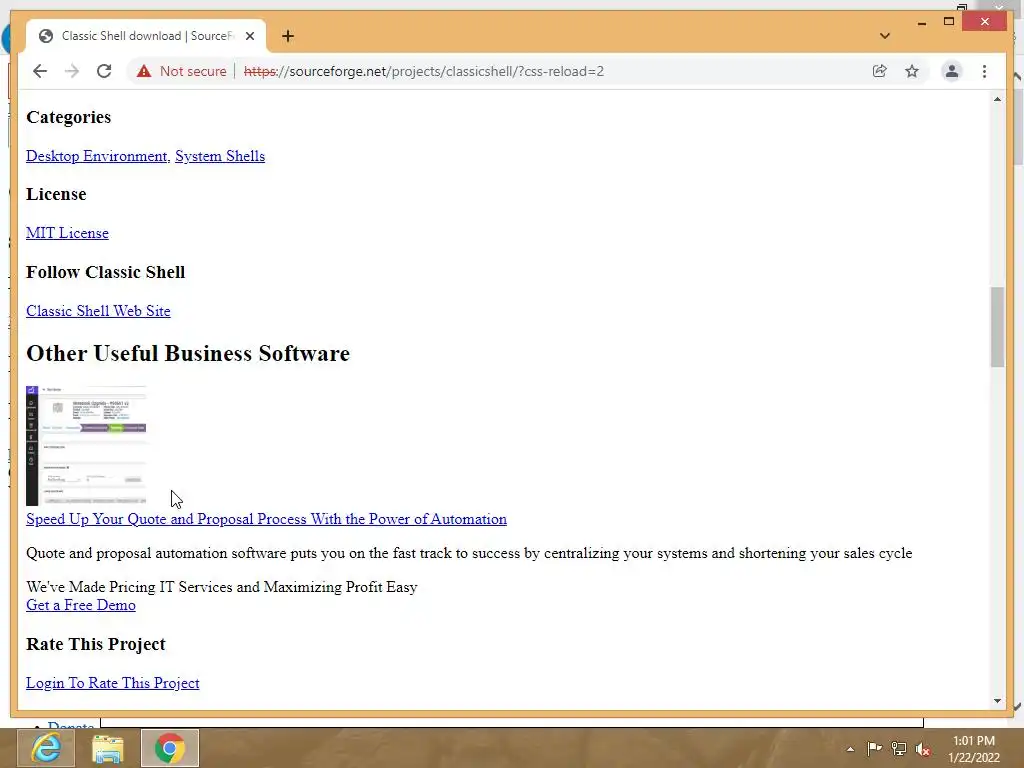The width and height of the screenshot is (1024, 768).
Task: Click the License heading
Action: pos(56,195)
